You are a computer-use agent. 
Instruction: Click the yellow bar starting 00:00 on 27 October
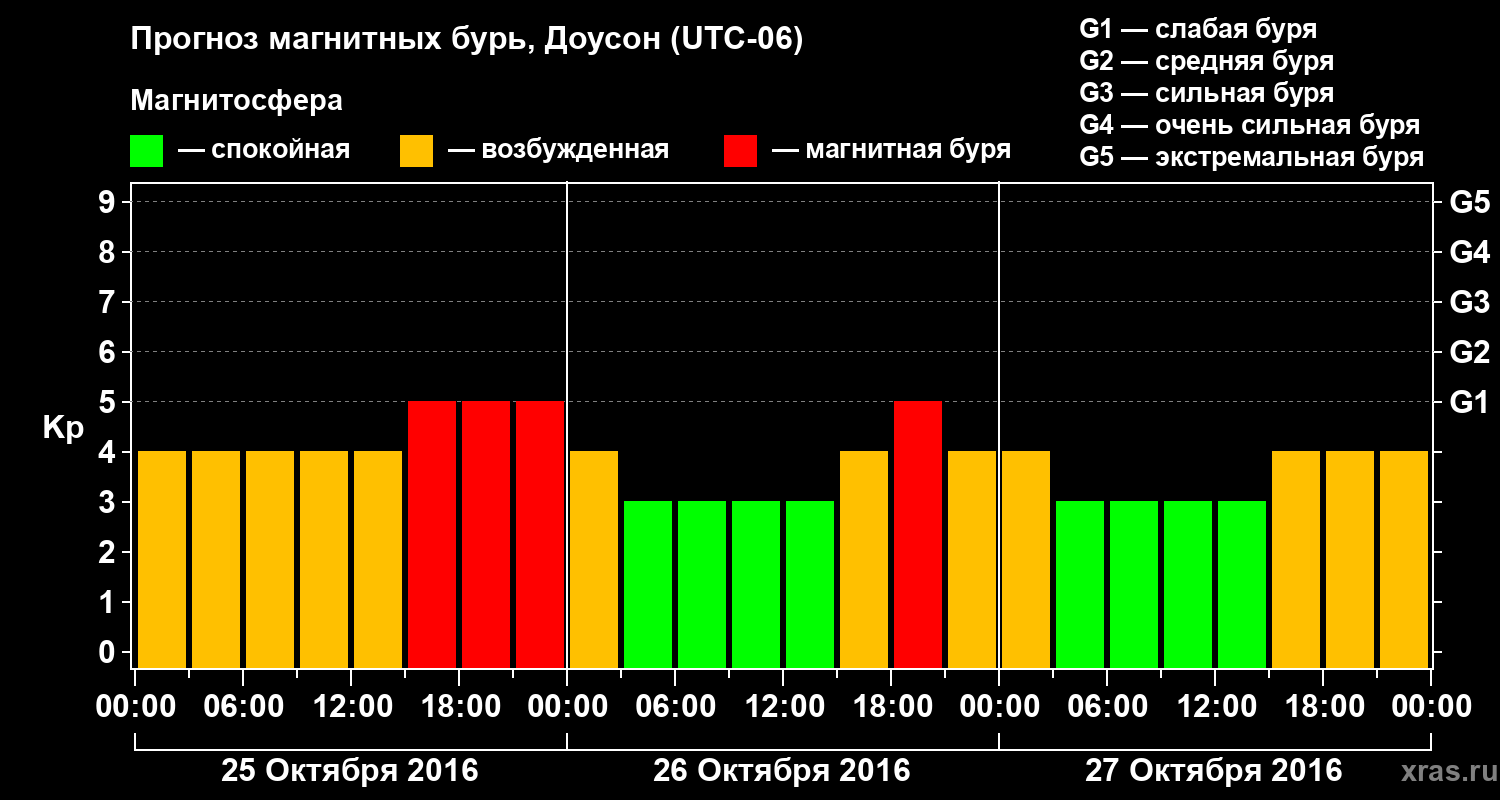[x=1026, y=559]
